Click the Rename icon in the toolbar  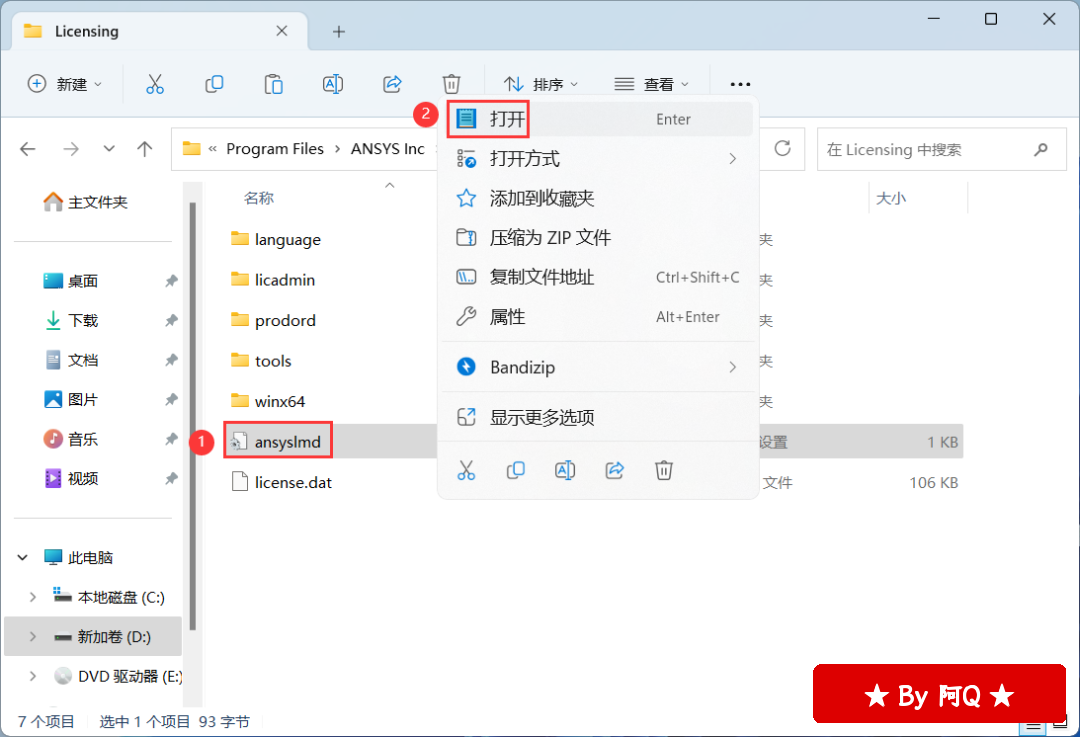point(333,84)
